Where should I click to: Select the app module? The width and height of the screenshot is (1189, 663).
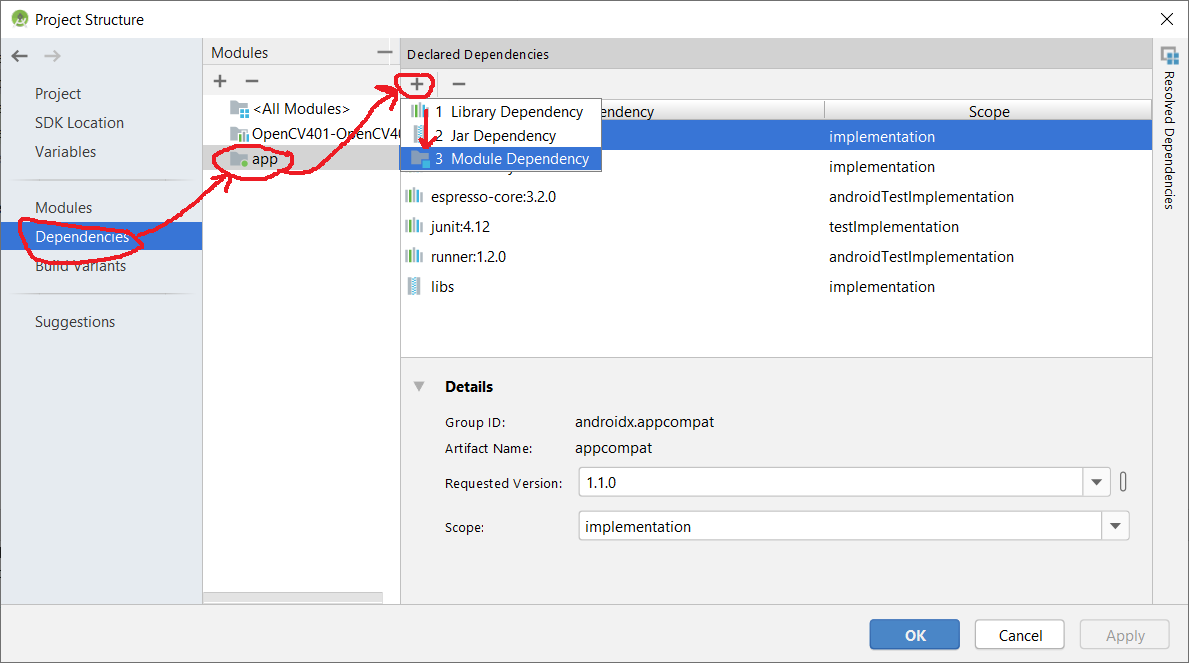coord(264,158)
